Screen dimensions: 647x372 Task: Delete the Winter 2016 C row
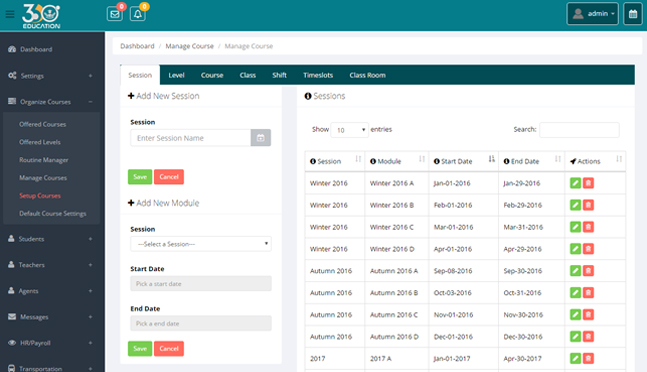click(588, 227)
